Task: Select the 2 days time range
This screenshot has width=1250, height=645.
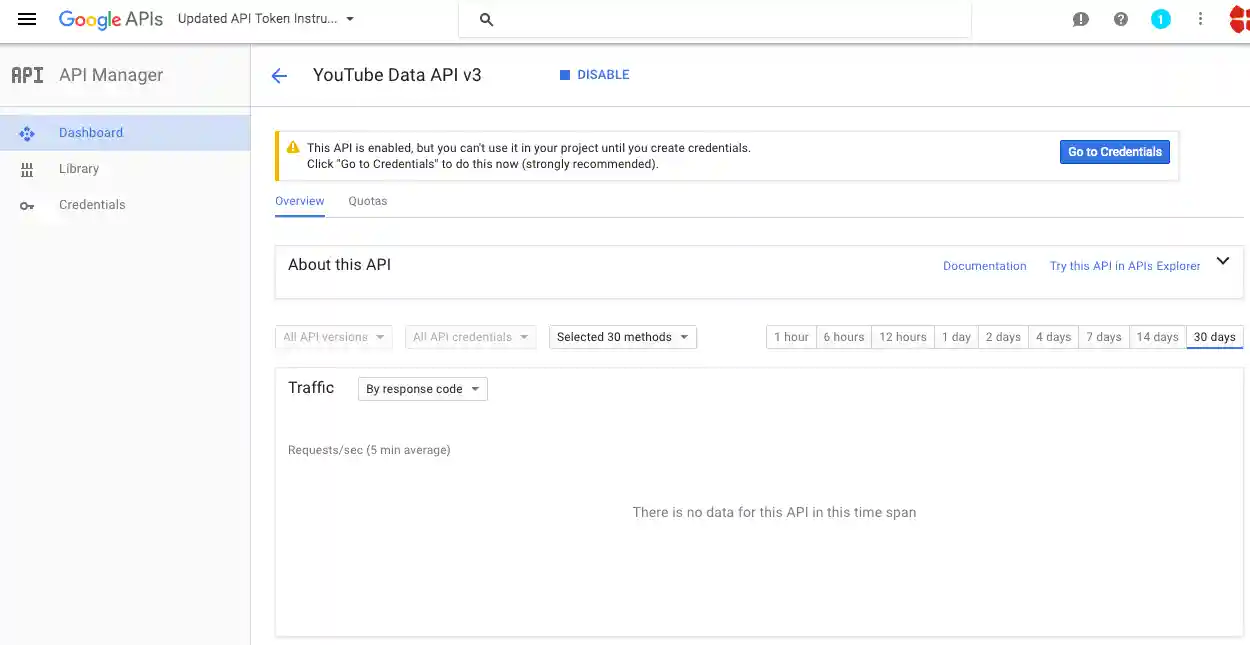Action: 1003,337
